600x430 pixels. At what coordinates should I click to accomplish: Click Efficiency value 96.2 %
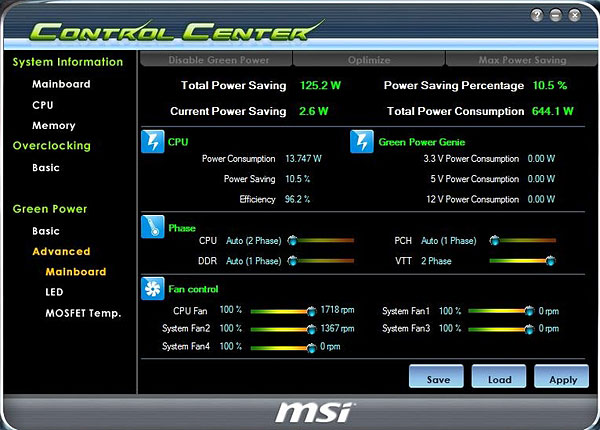coord(297,199)
